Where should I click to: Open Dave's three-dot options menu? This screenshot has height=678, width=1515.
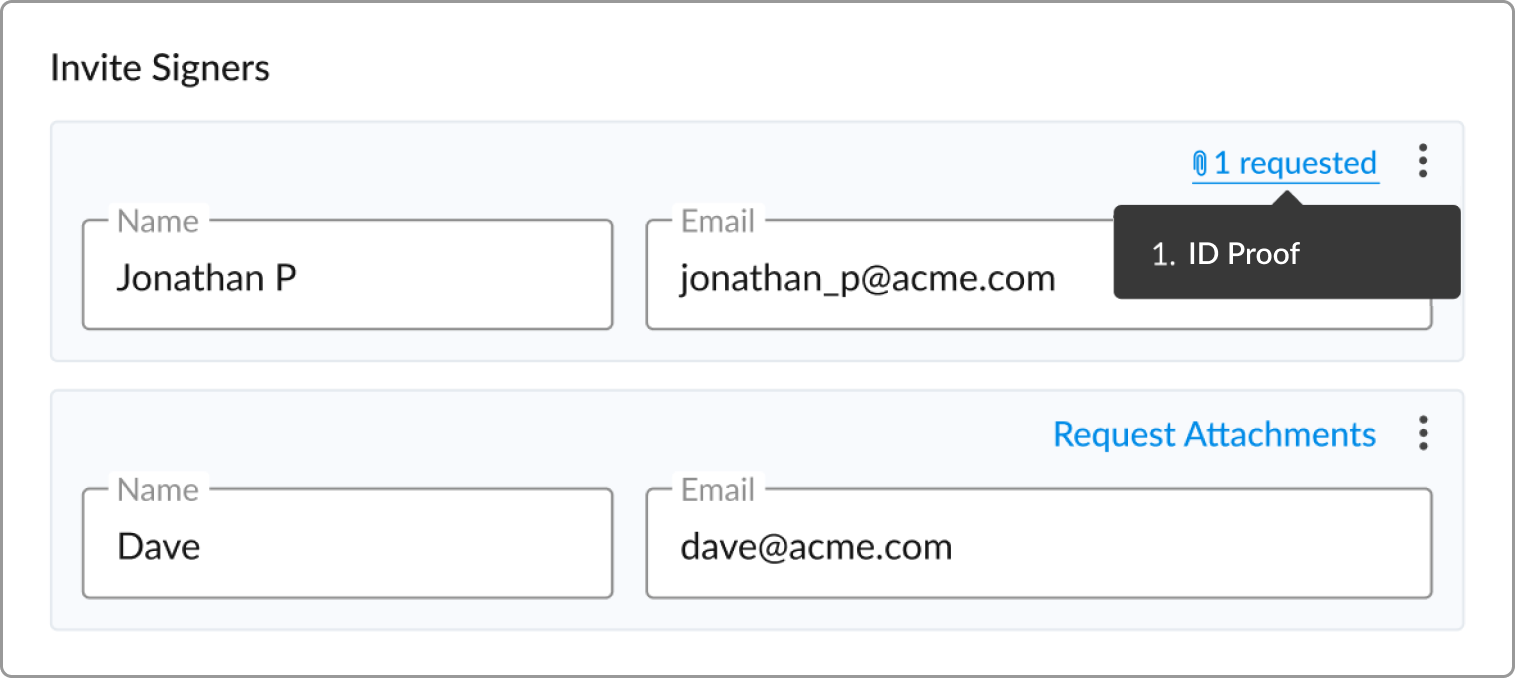coord(1423,433)
